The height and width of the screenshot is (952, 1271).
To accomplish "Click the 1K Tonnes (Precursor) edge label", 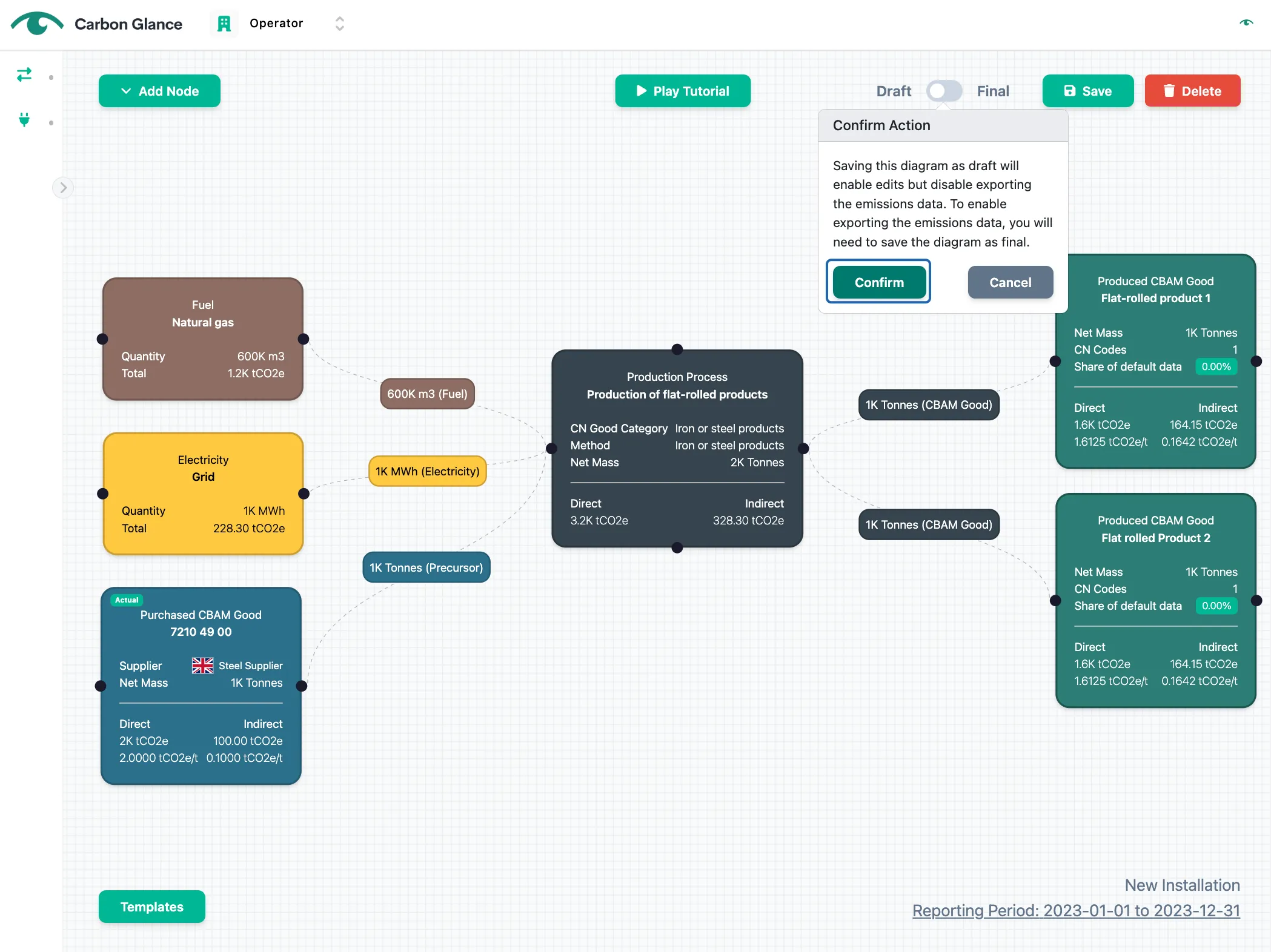I will coord(426,567).
